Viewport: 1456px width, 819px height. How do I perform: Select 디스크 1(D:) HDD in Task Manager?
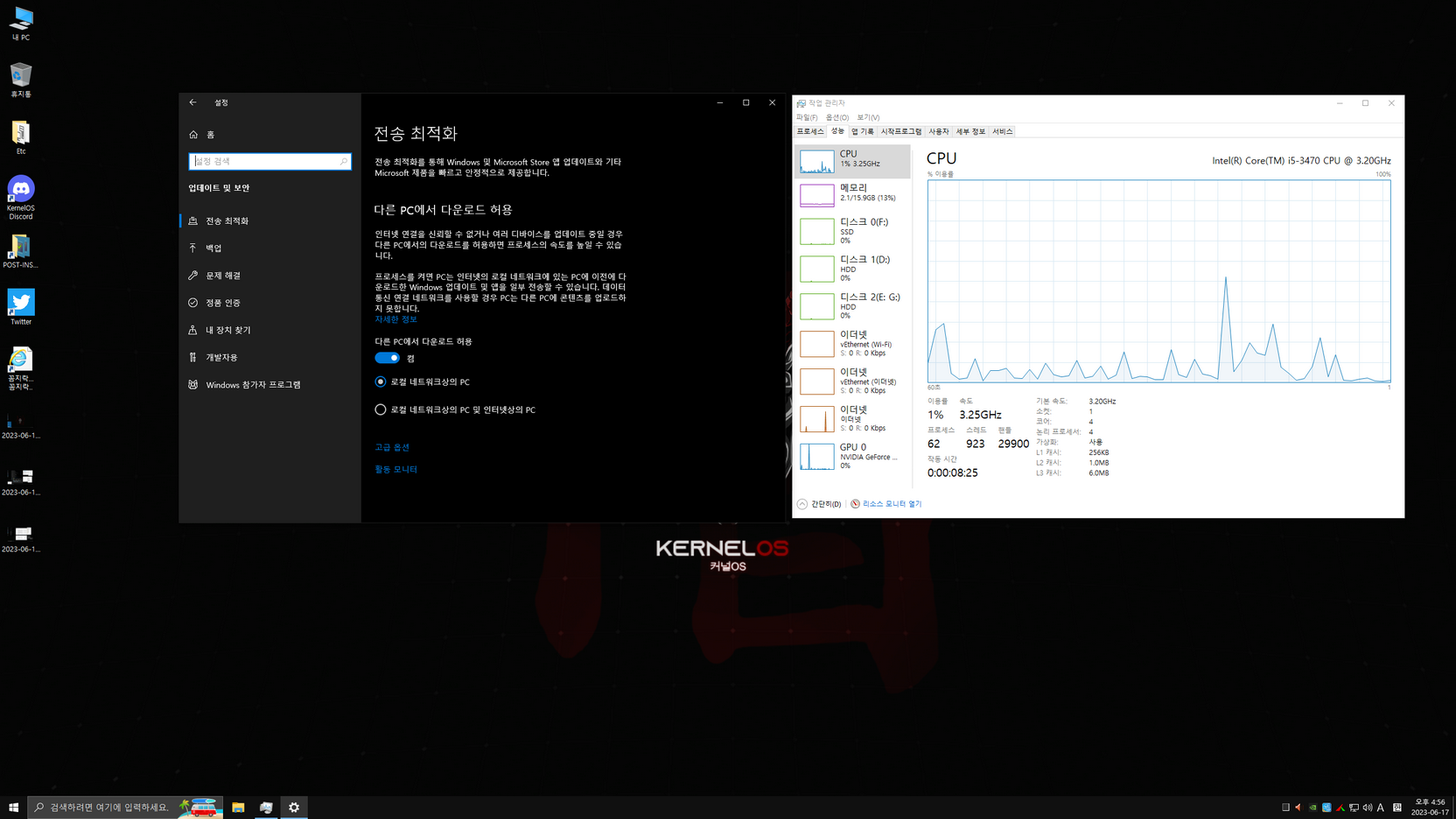click(852, 269)
